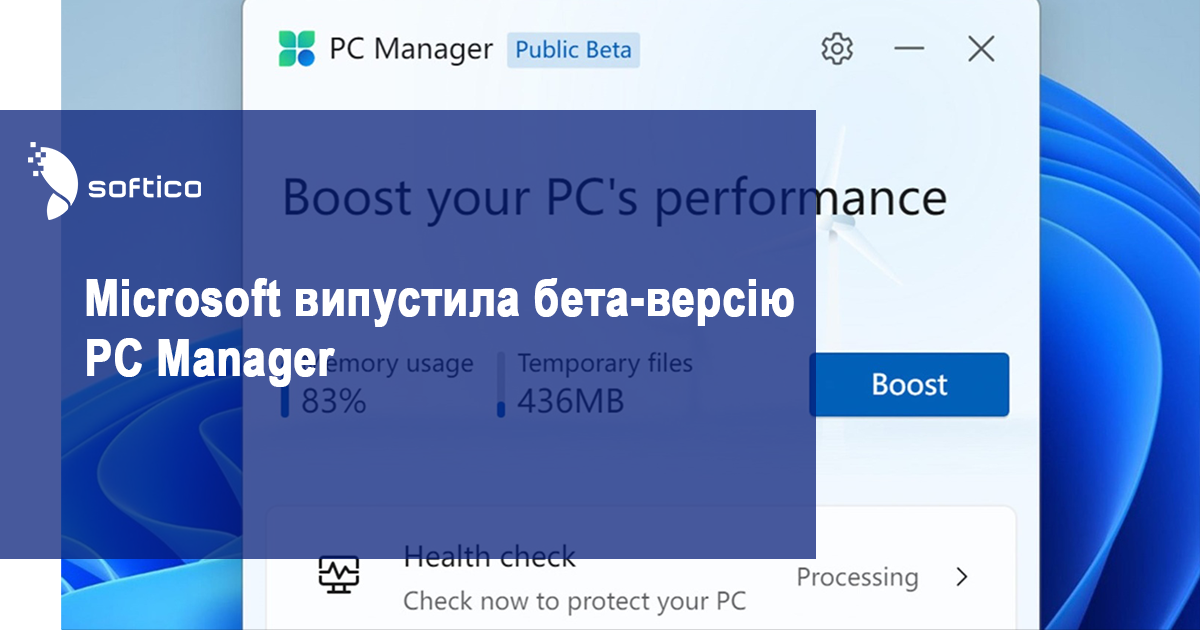1200x630 pixels.
Task: Select the Health check title
Action: [489, 556]
